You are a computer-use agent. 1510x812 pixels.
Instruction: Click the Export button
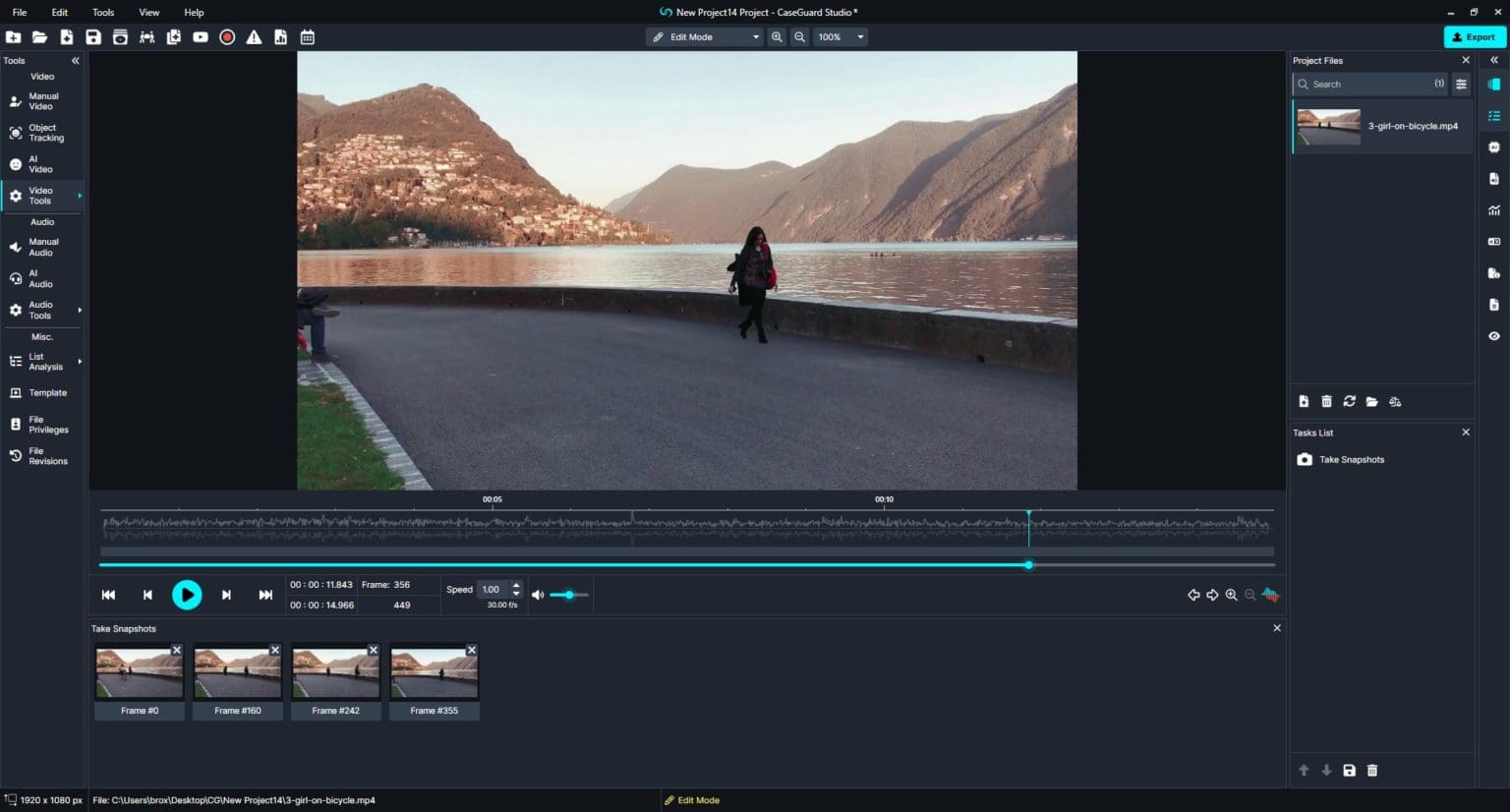click(1474, 36)
